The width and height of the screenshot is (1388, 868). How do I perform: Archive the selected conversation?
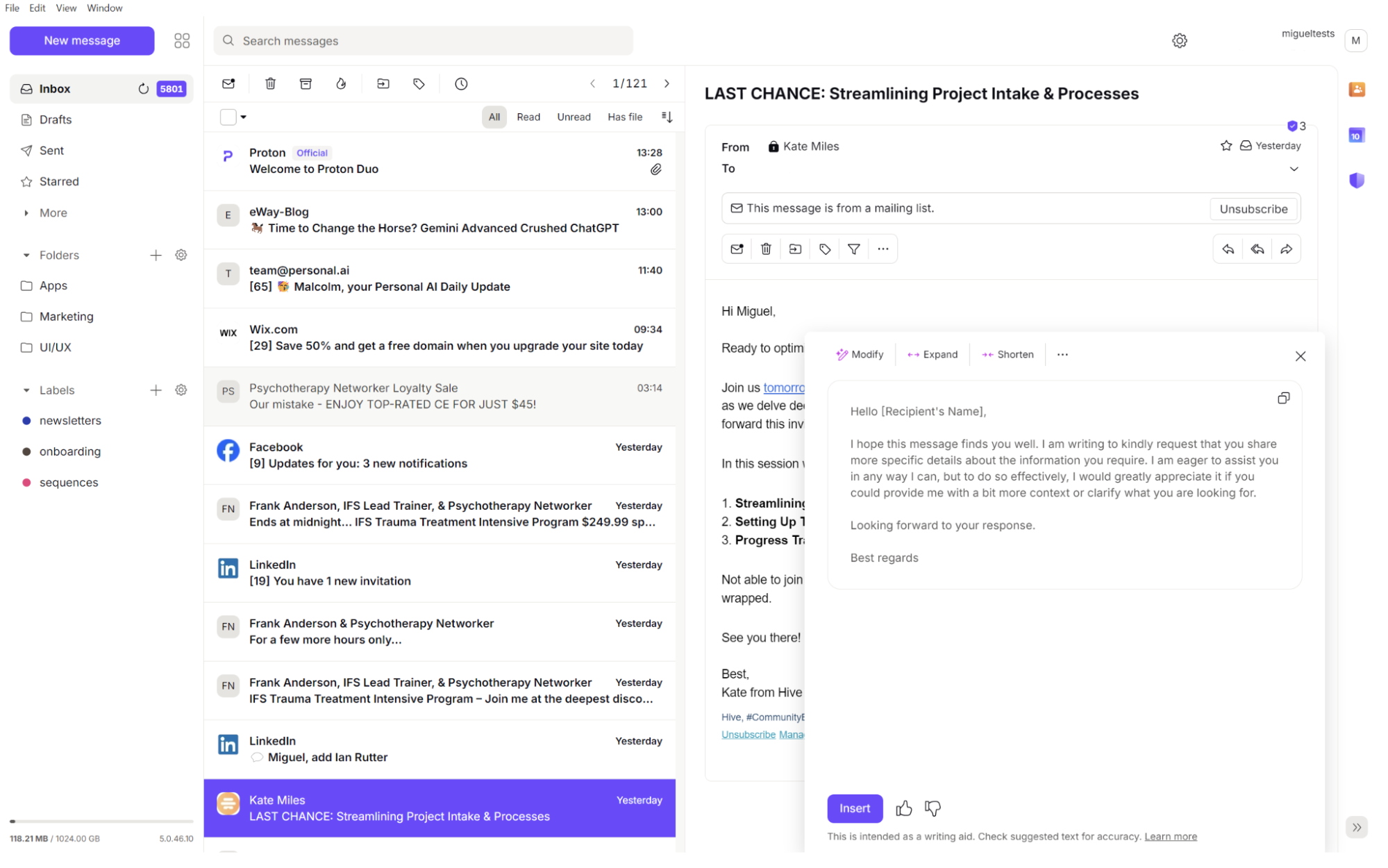(x=306, y=83)
